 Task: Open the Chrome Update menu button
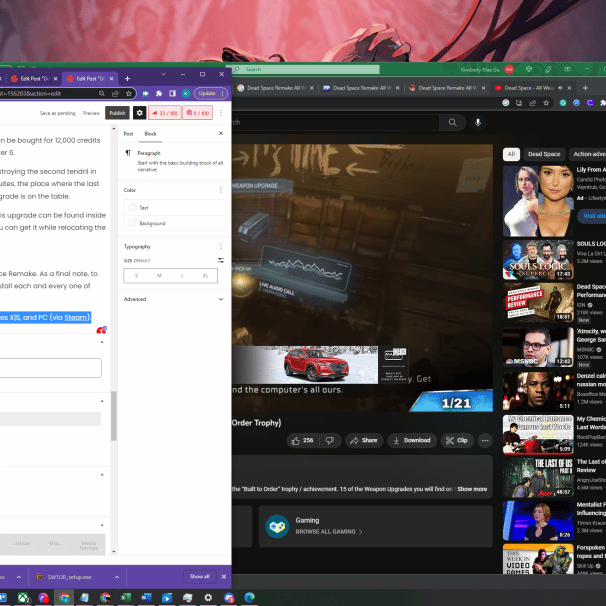tap(211, 93)
